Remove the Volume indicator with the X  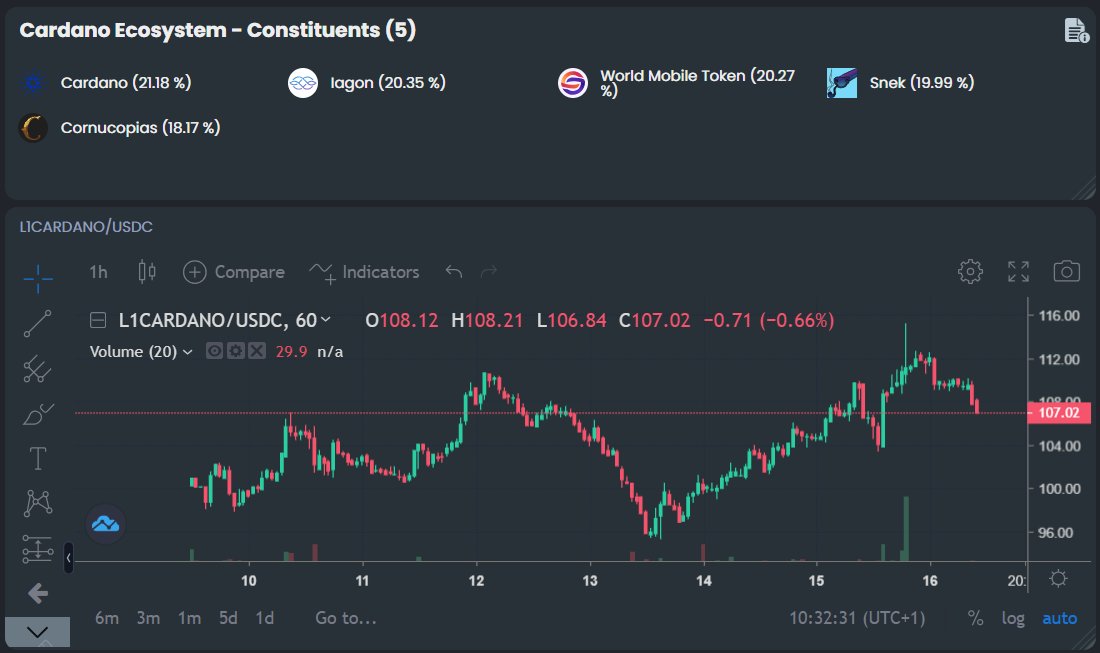[x=257, y=351]
